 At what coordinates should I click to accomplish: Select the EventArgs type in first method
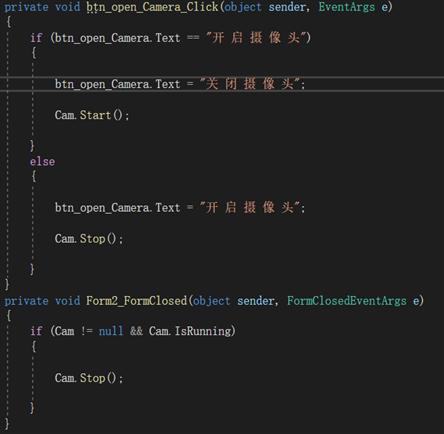347,7
